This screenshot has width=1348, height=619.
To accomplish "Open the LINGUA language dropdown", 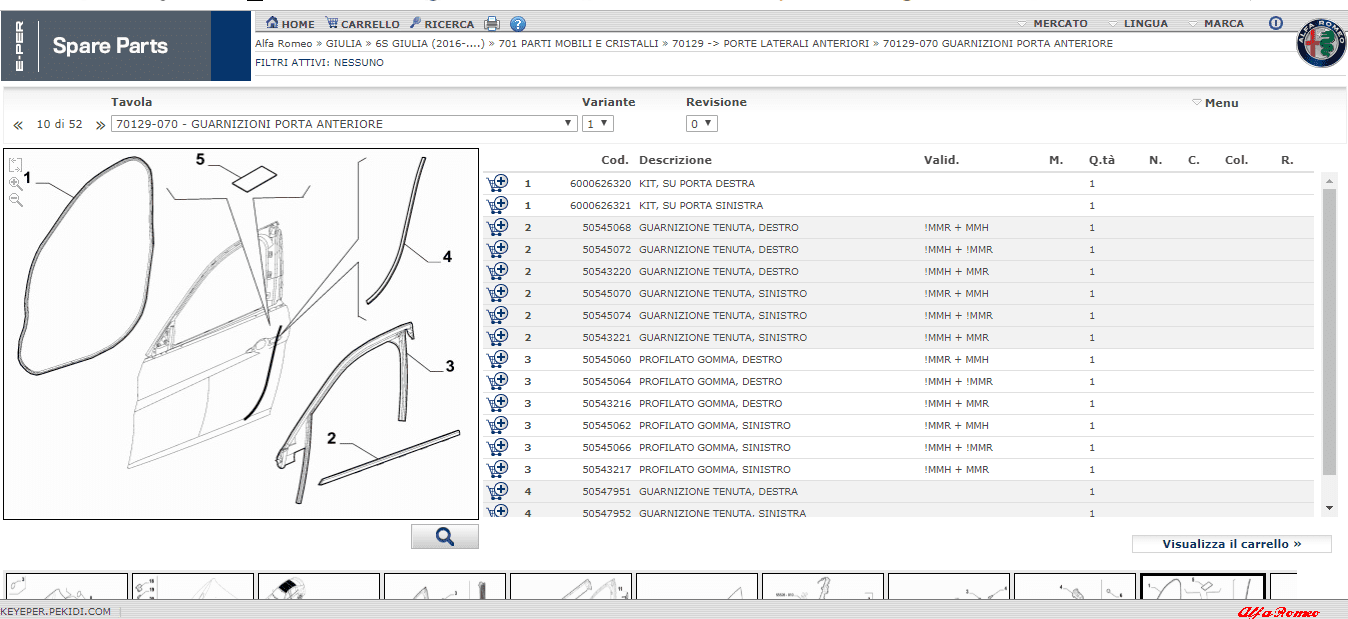I will (1137, 23).
